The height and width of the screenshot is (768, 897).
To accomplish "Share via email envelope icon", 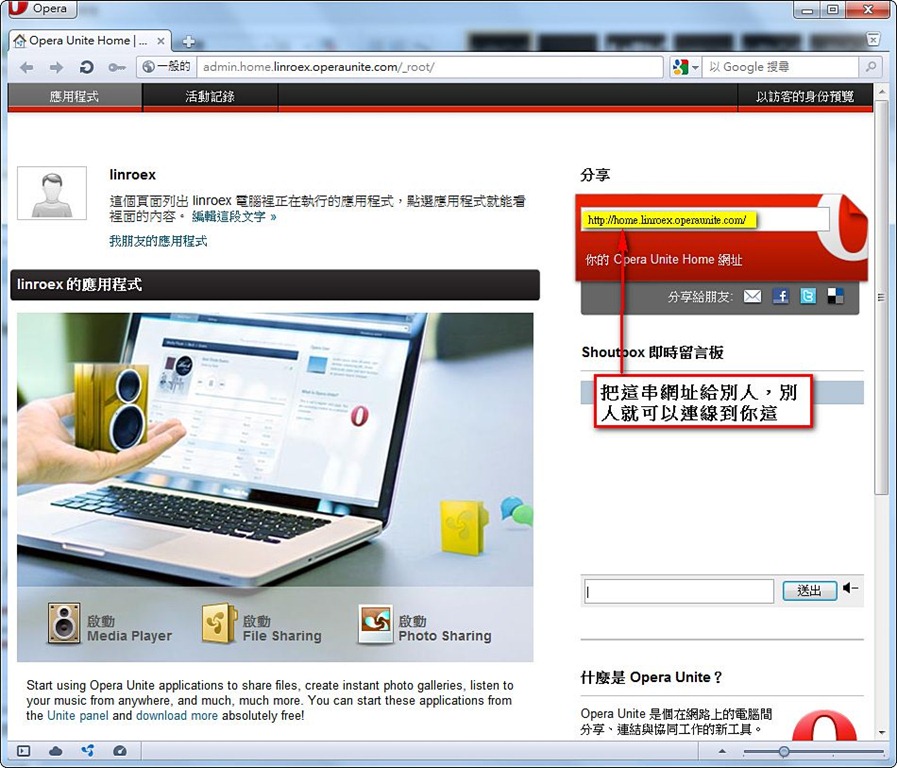I will 752,296.
